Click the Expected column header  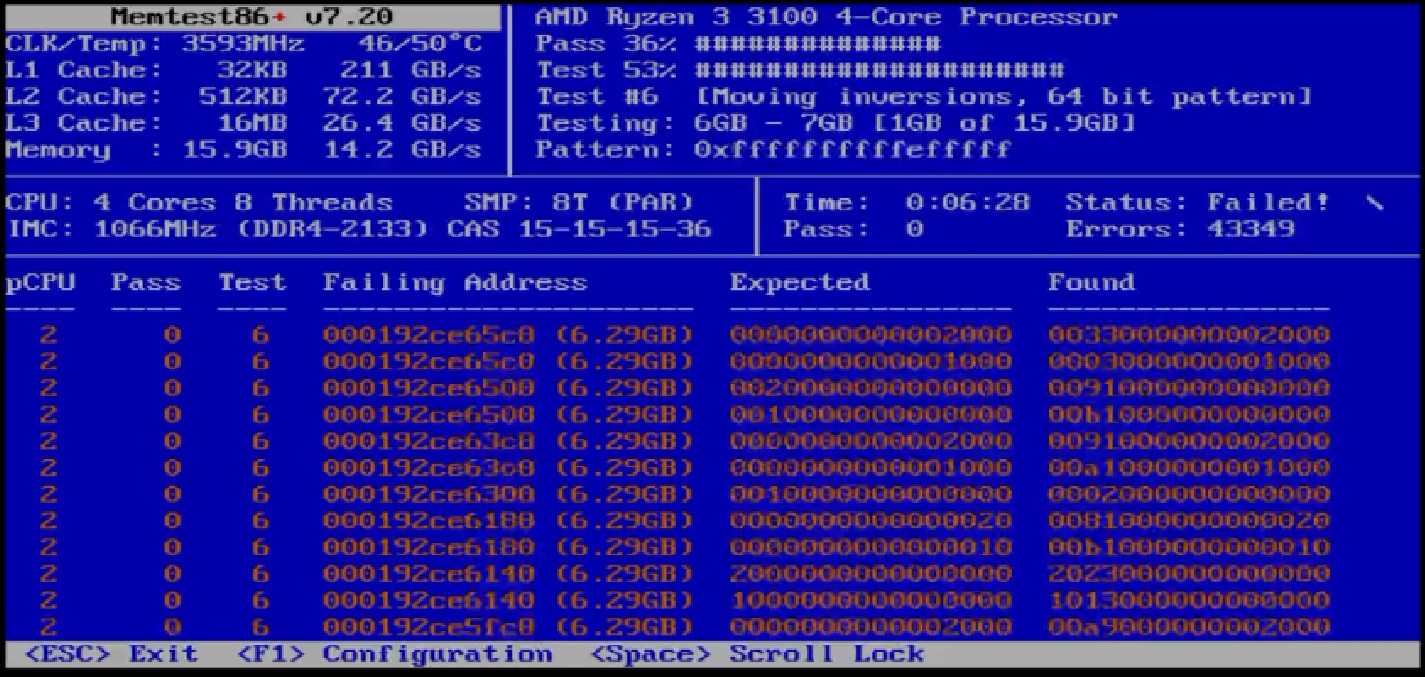pyautogui.click(x=799, y=283)
